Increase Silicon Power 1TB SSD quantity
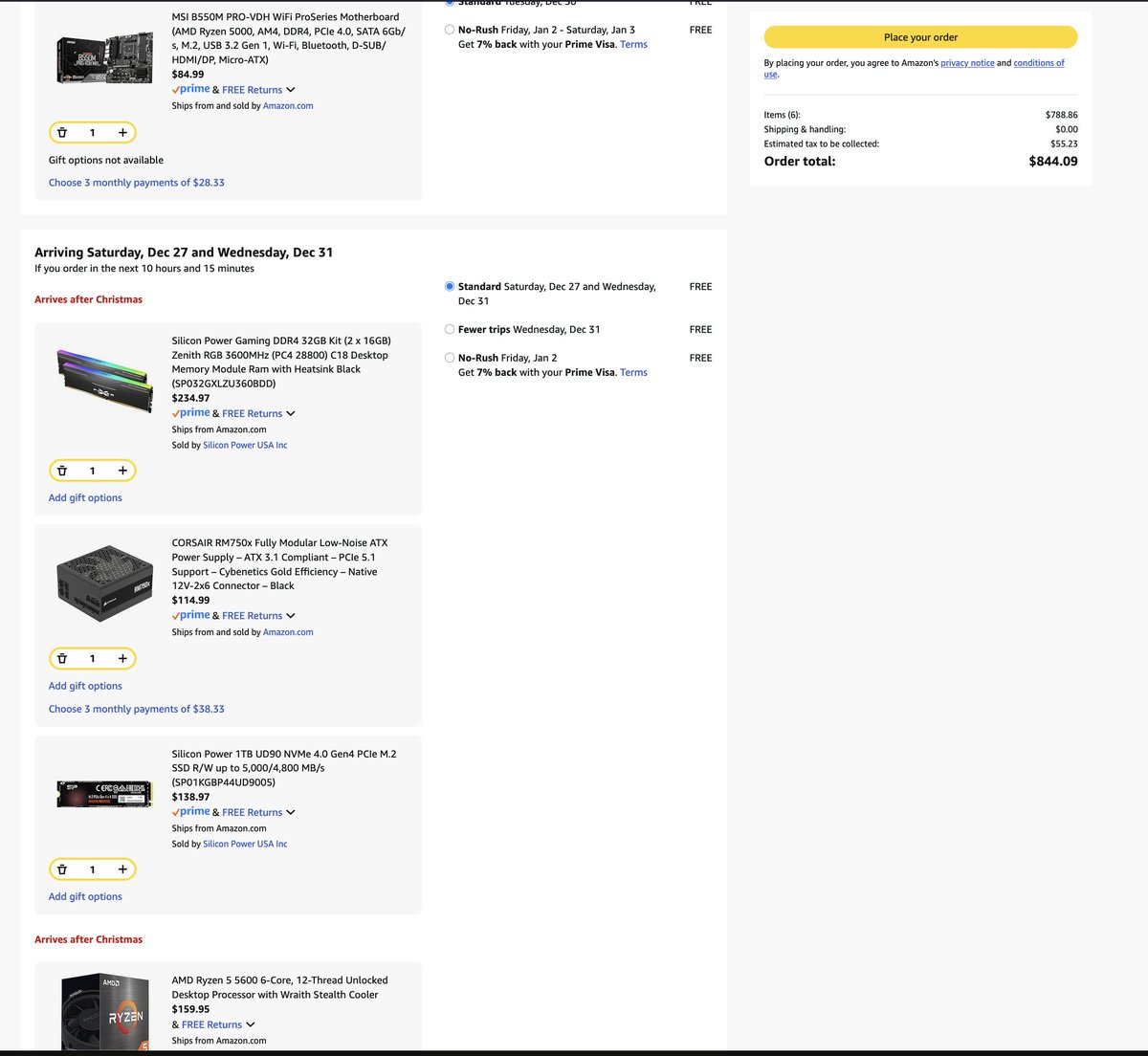Viewport: 1148px width, 1056px height. tap(122, 869)
